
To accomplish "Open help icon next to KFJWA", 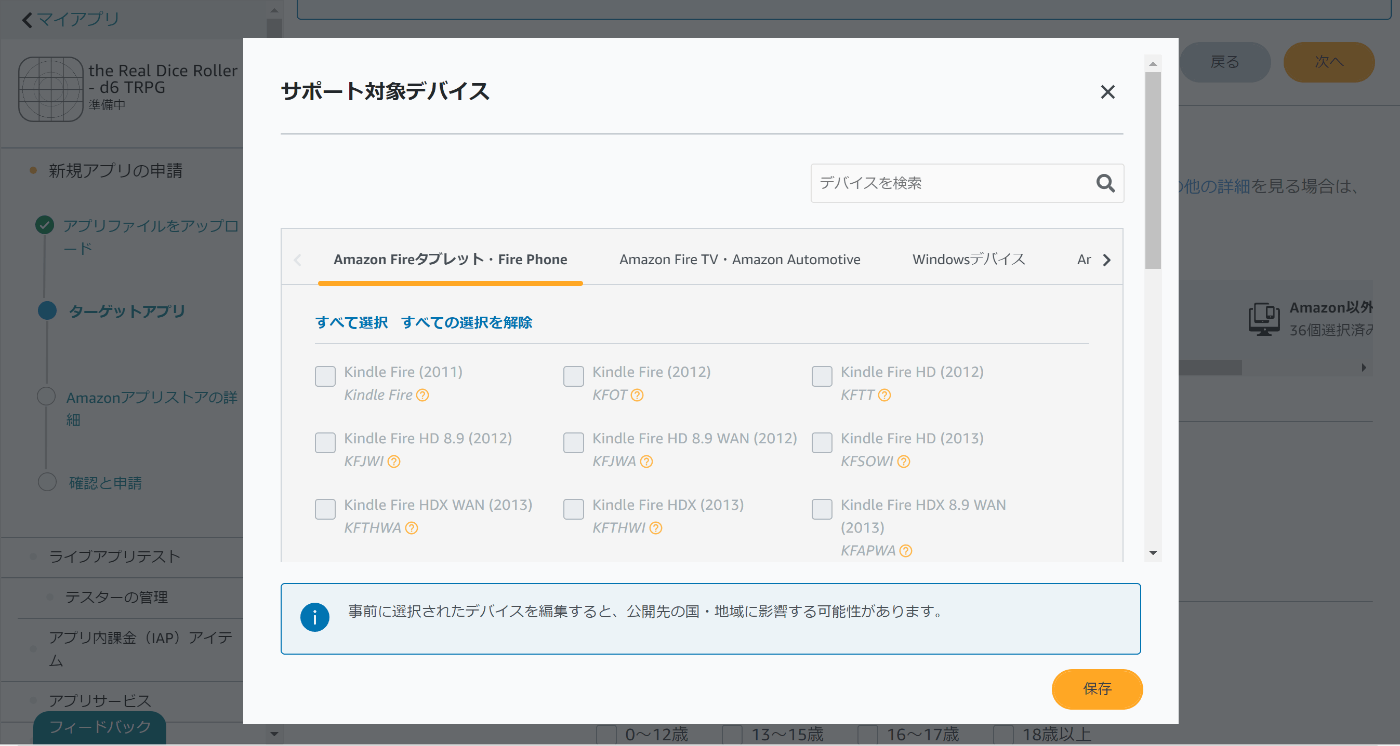I will point(646,461).
